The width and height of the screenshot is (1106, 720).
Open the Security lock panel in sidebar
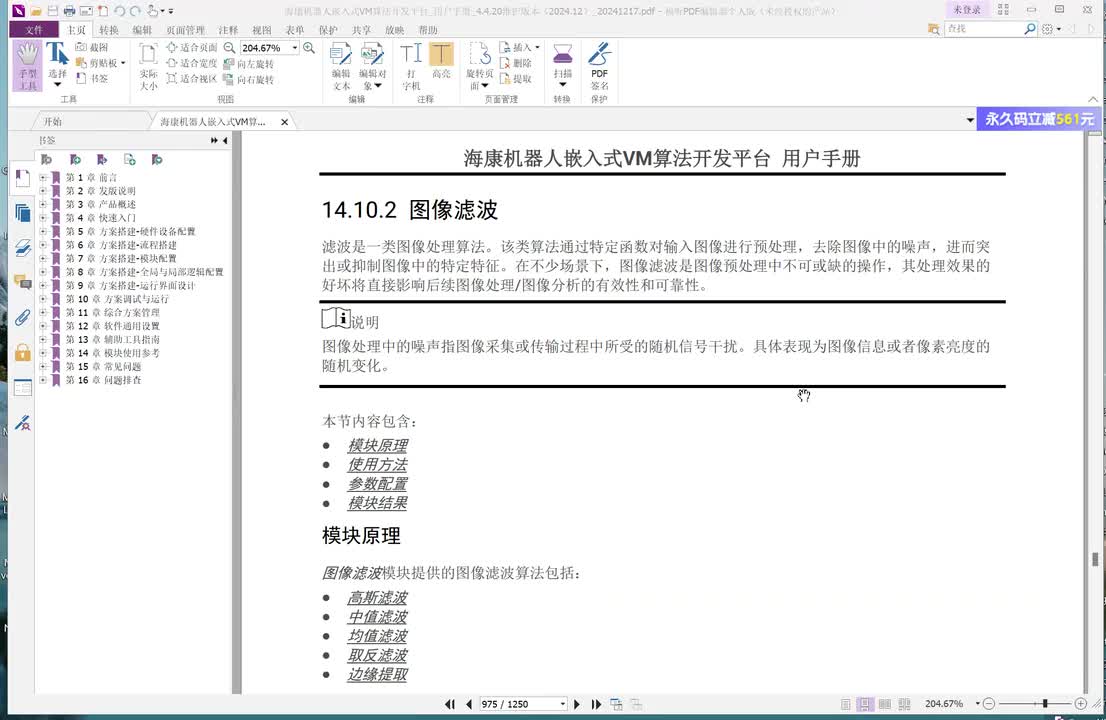pos(23,352)
